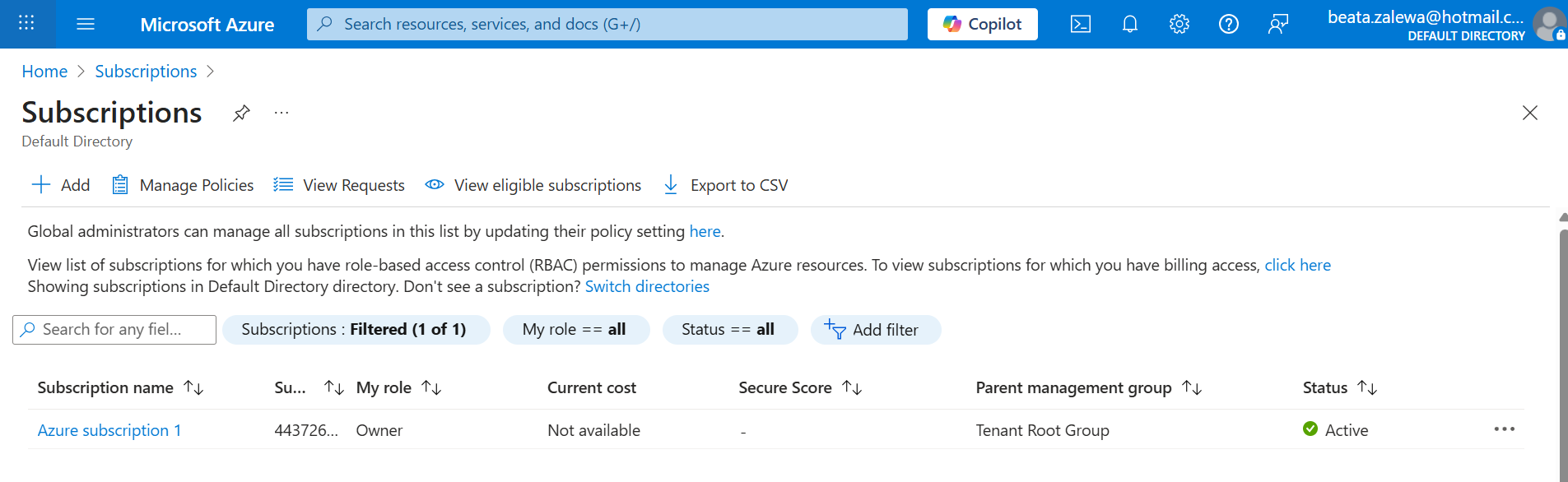This screenshot has width=1568, height=482.
Task: Open the feedback icon
Action: (1278, 24)
